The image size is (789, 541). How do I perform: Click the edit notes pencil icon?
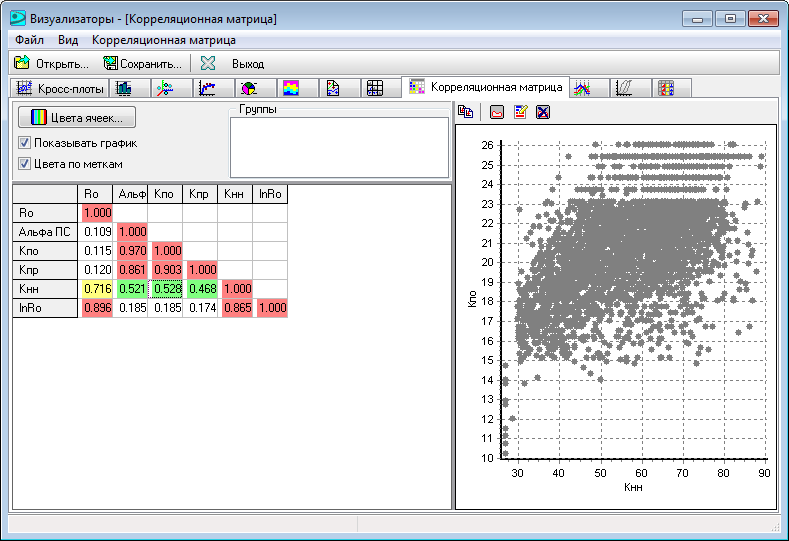(x=520, y=112)
